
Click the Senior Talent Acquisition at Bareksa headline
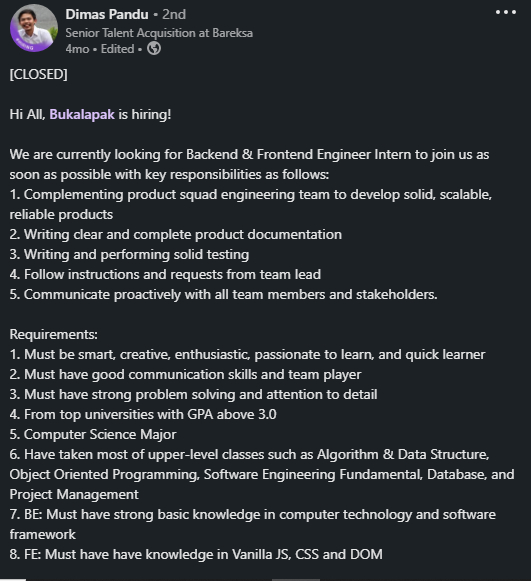(159, 33)
